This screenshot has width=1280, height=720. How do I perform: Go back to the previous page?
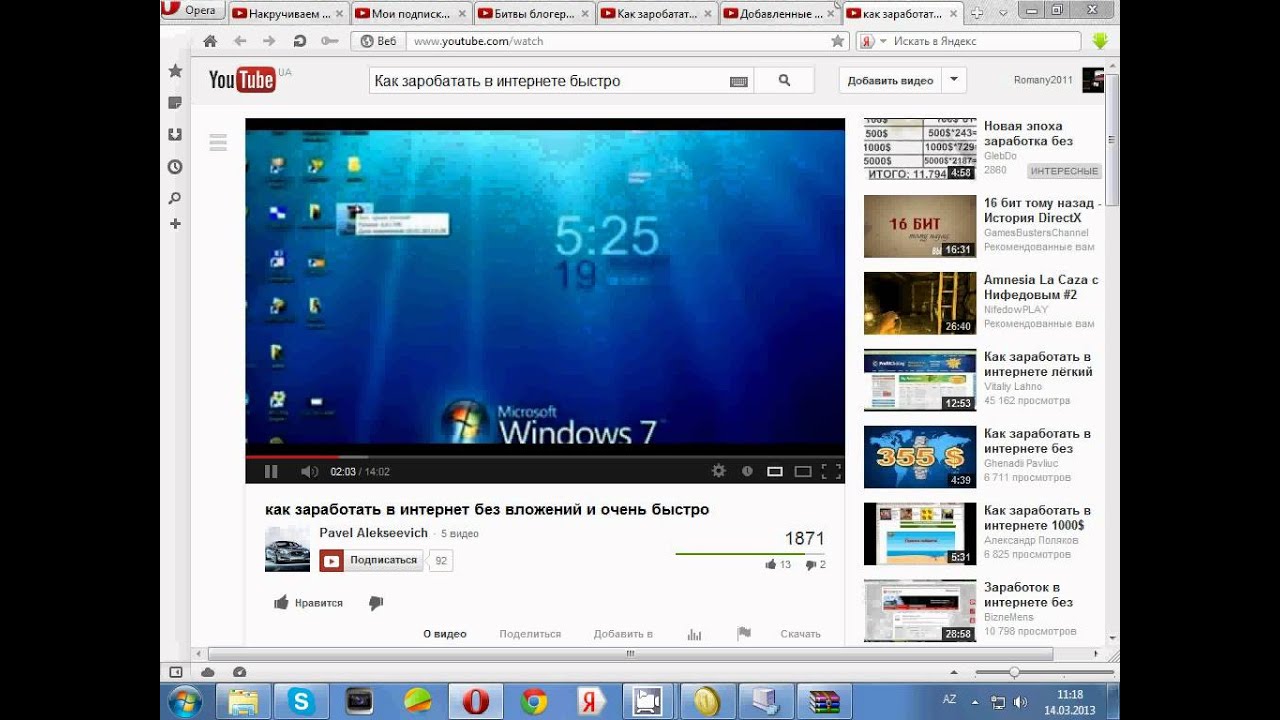240,41
